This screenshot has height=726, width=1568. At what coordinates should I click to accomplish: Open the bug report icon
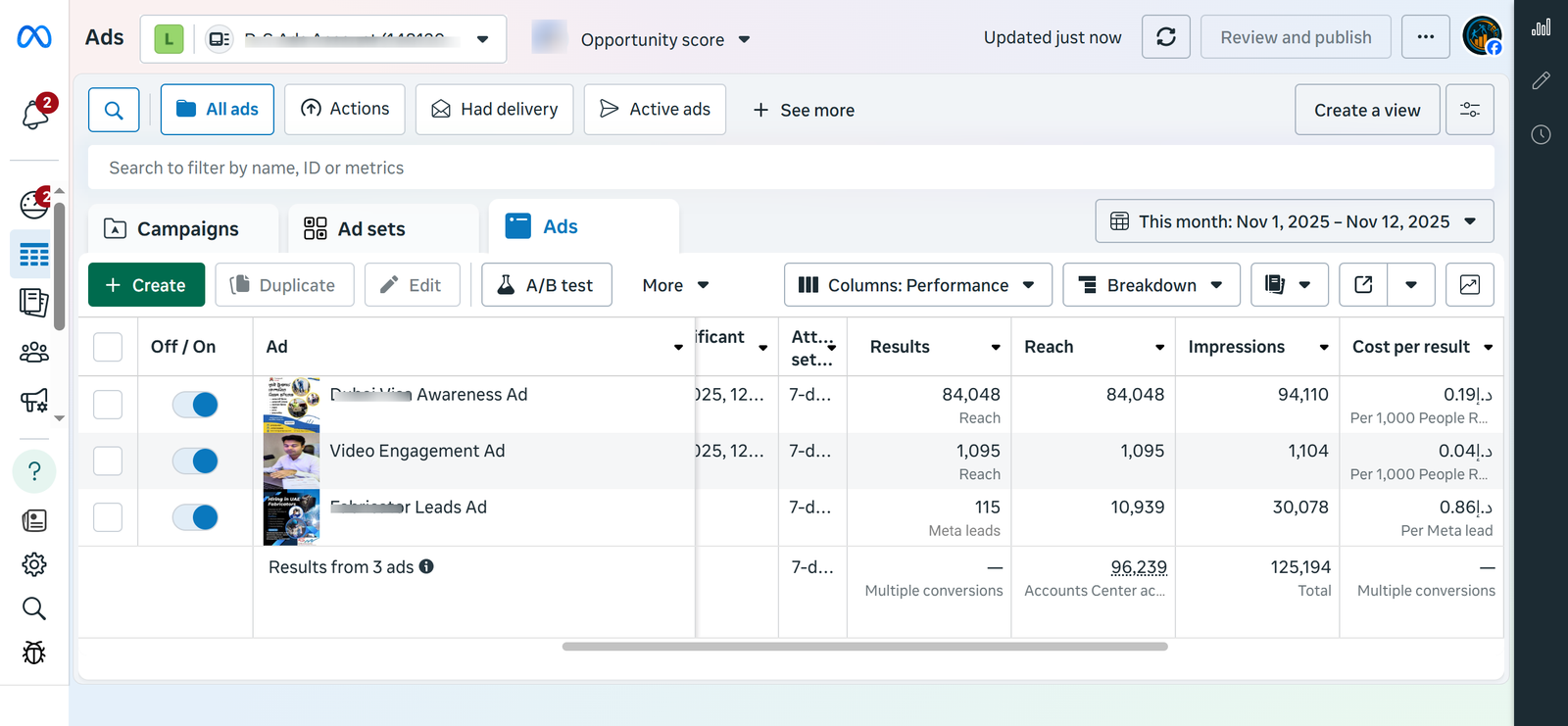34,653
